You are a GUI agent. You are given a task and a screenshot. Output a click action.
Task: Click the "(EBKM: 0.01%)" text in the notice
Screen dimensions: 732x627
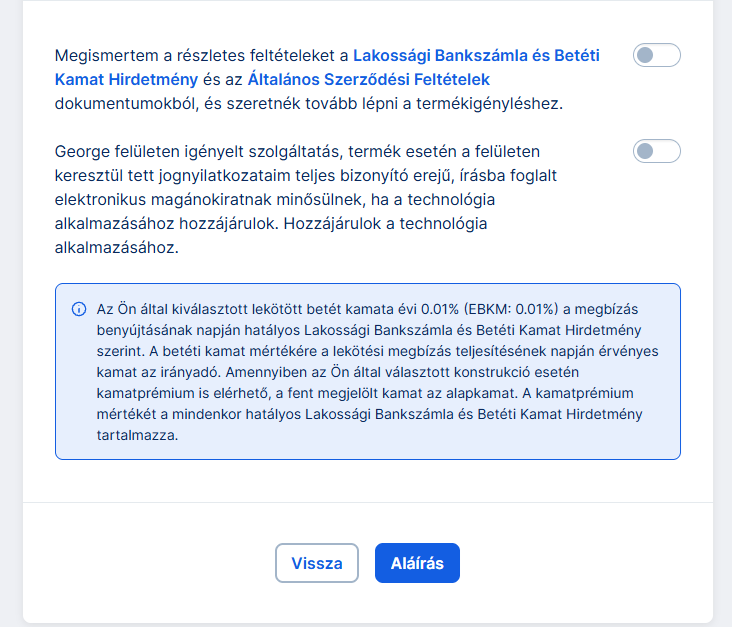[516, 309]
